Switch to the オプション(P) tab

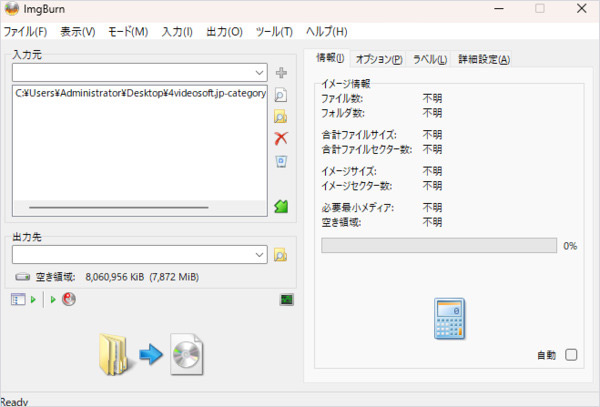379,59
